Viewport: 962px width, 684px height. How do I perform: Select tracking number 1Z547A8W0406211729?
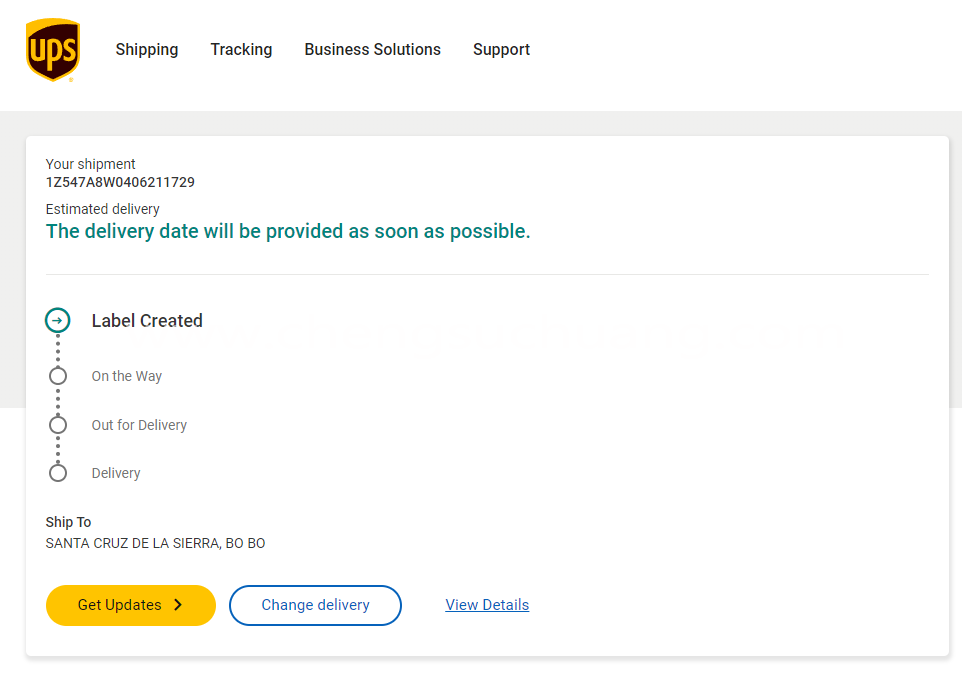pos(120,182)
